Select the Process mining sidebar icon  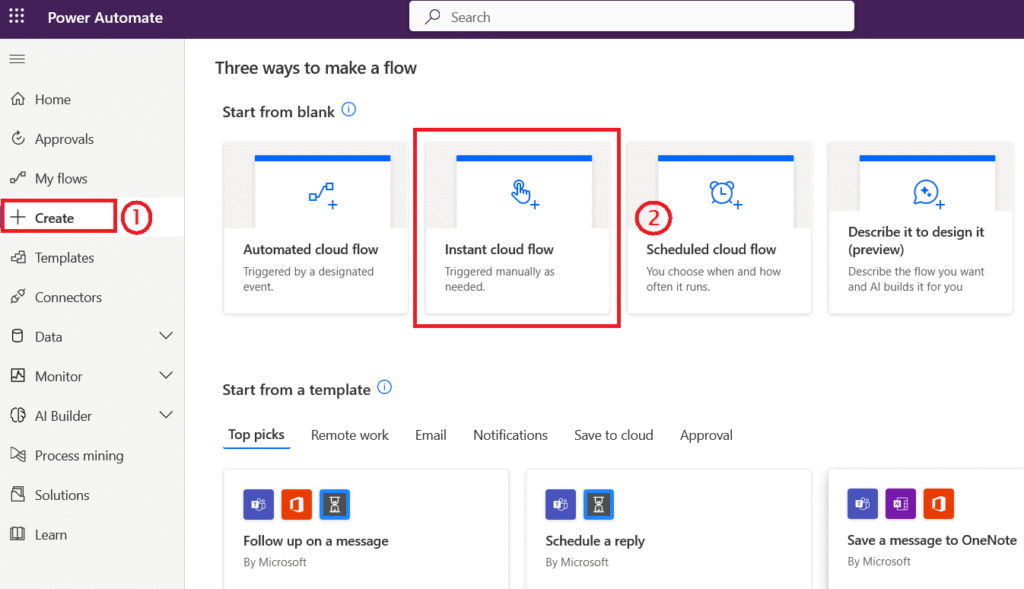17,455
